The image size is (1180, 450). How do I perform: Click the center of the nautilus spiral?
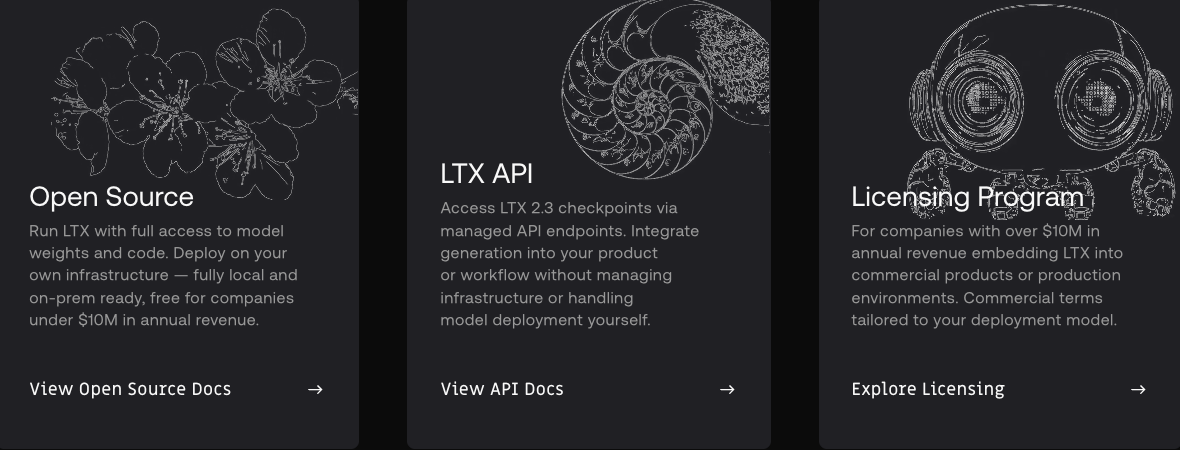(x=647, y=103)
